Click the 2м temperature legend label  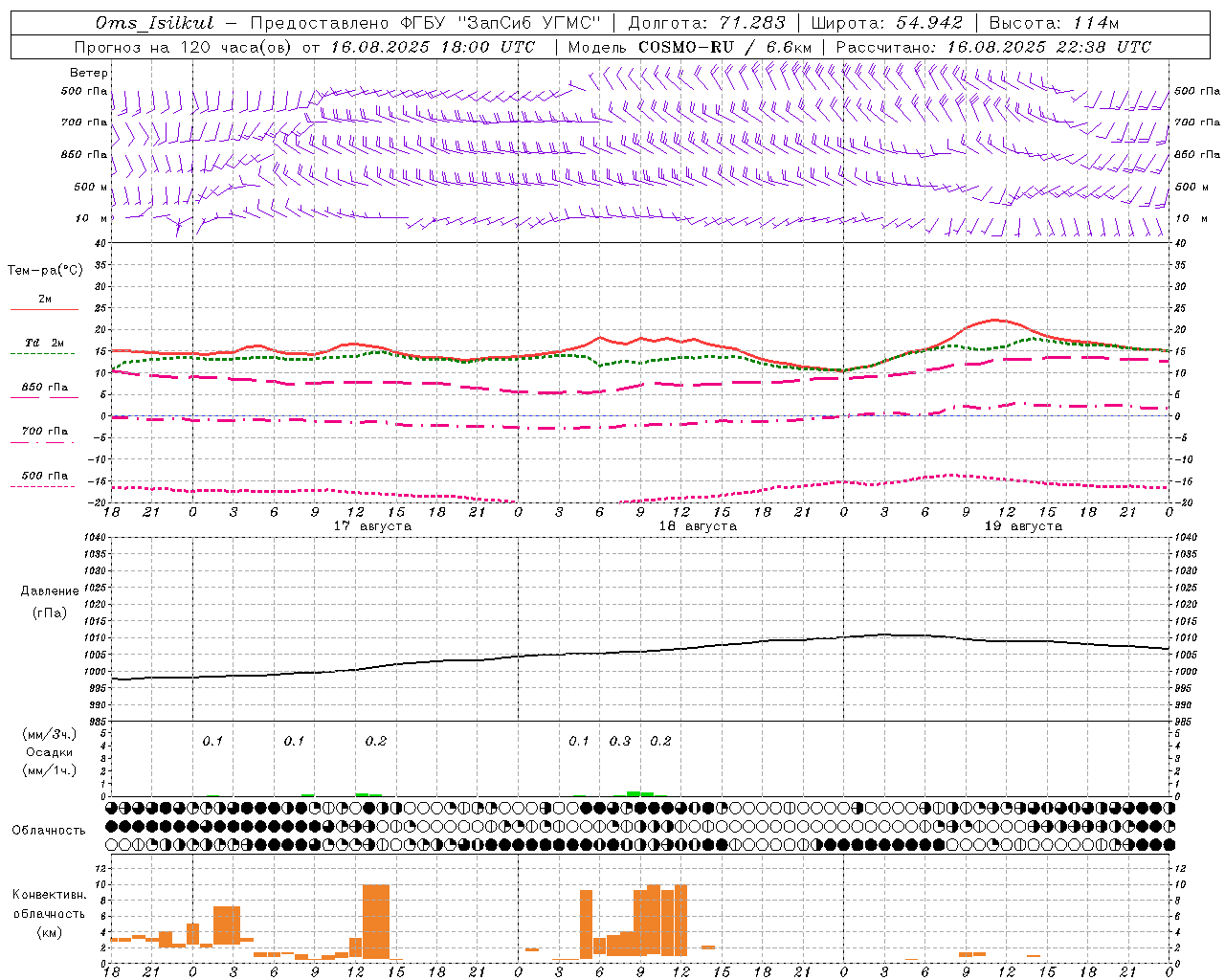pos(45,299)
